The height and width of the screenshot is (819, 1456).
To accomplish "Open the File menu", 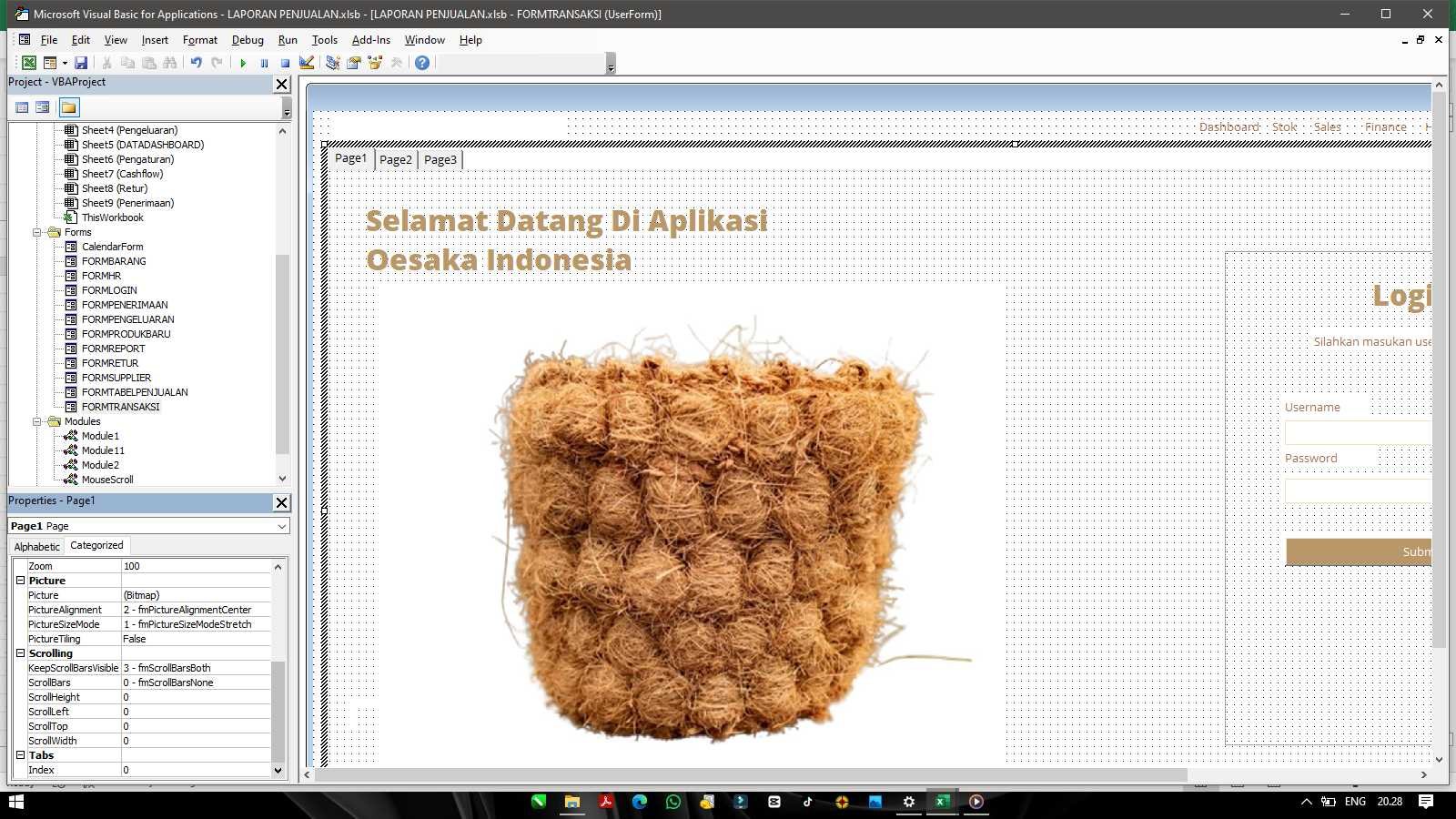I will point(49,40).
